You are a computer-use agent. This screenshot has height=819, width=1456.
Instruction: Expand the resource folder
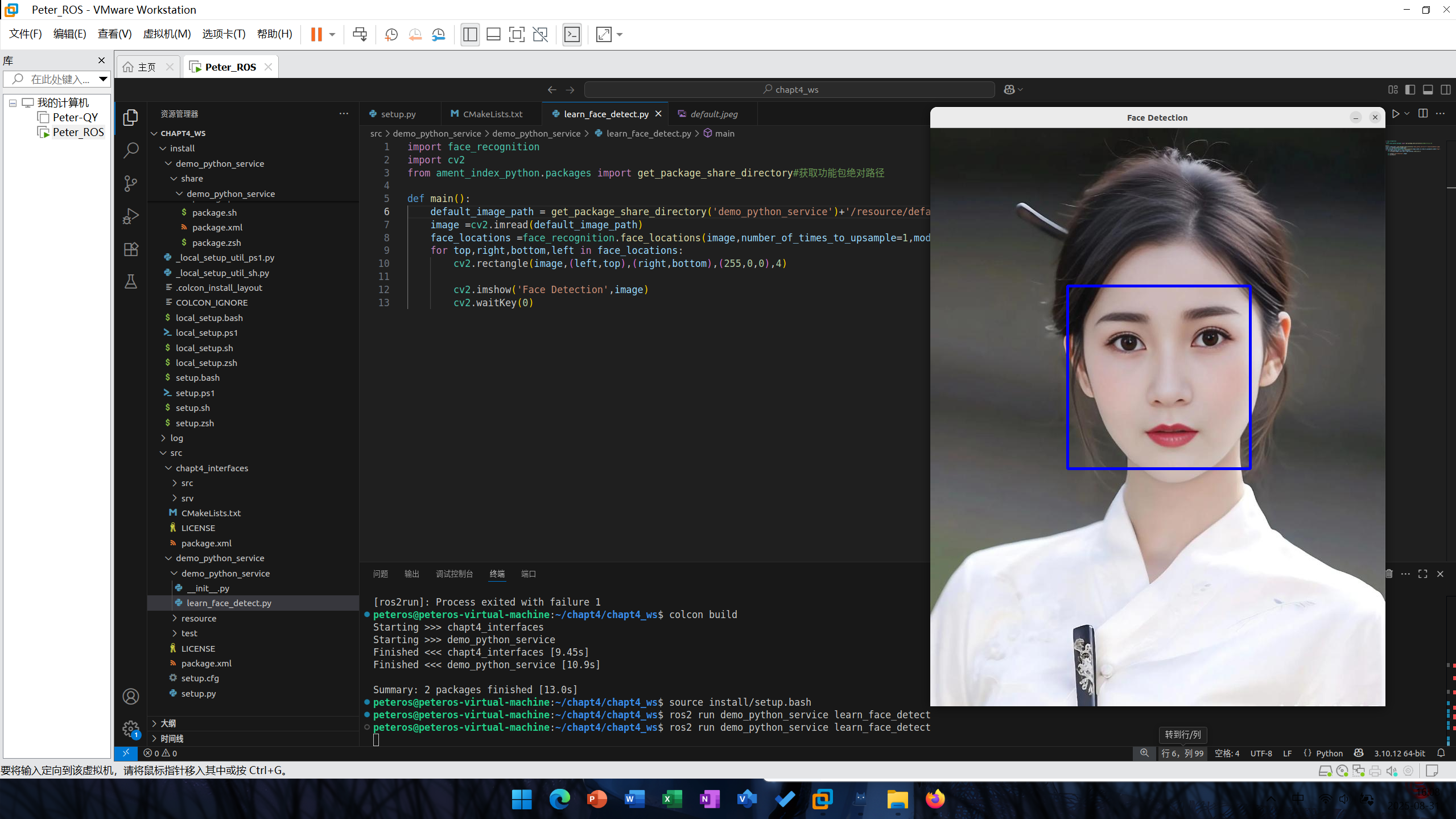point(199,618)
